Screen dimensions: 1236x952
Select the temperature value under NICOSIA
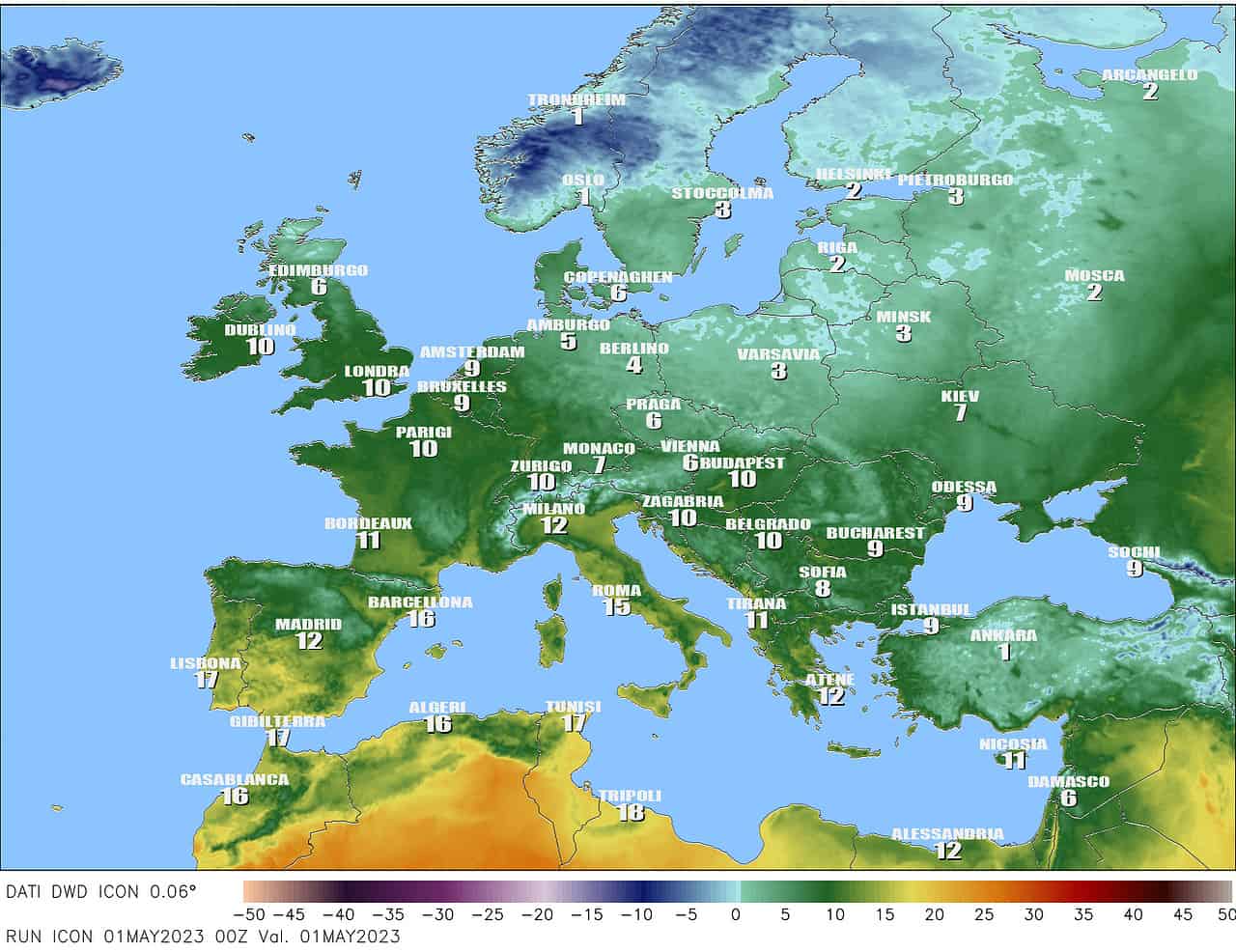pos(1013,761)
